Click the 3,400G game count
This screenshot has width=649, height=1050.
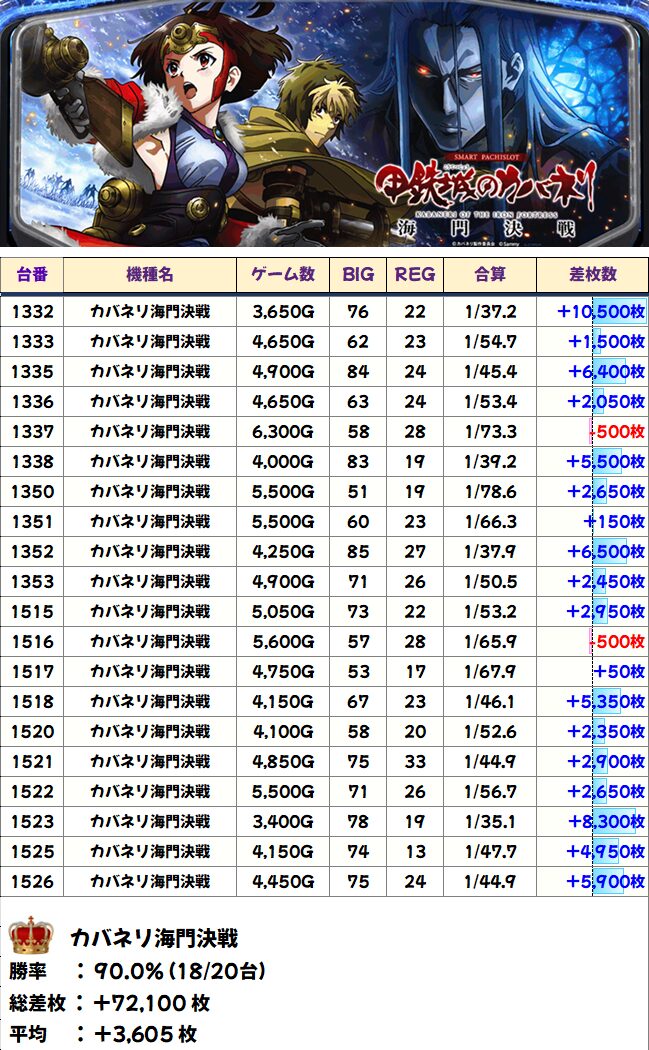point(283,822)
